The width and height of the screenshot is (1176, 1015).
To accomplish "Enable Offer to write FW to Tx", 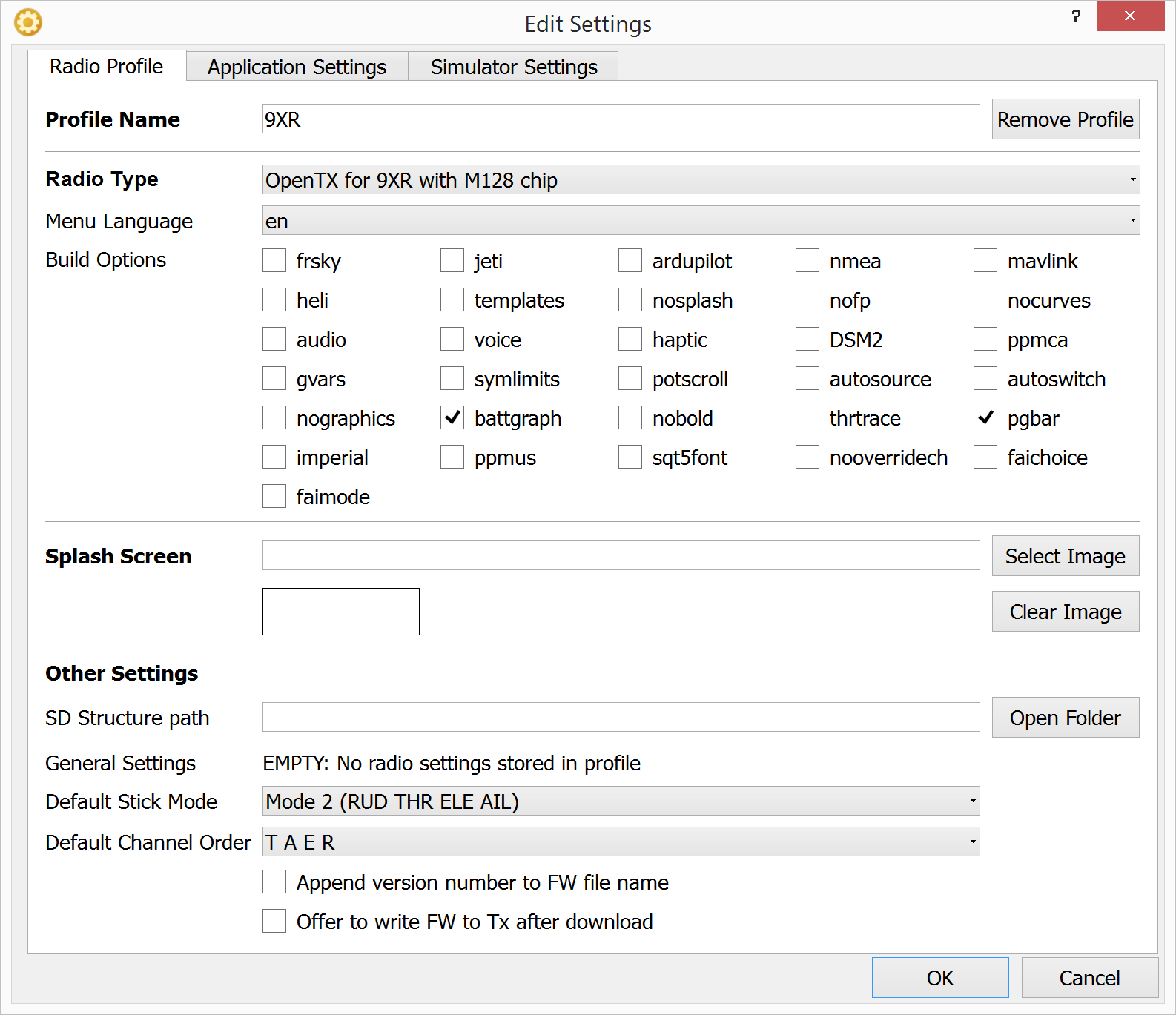I will pos(274,921).
